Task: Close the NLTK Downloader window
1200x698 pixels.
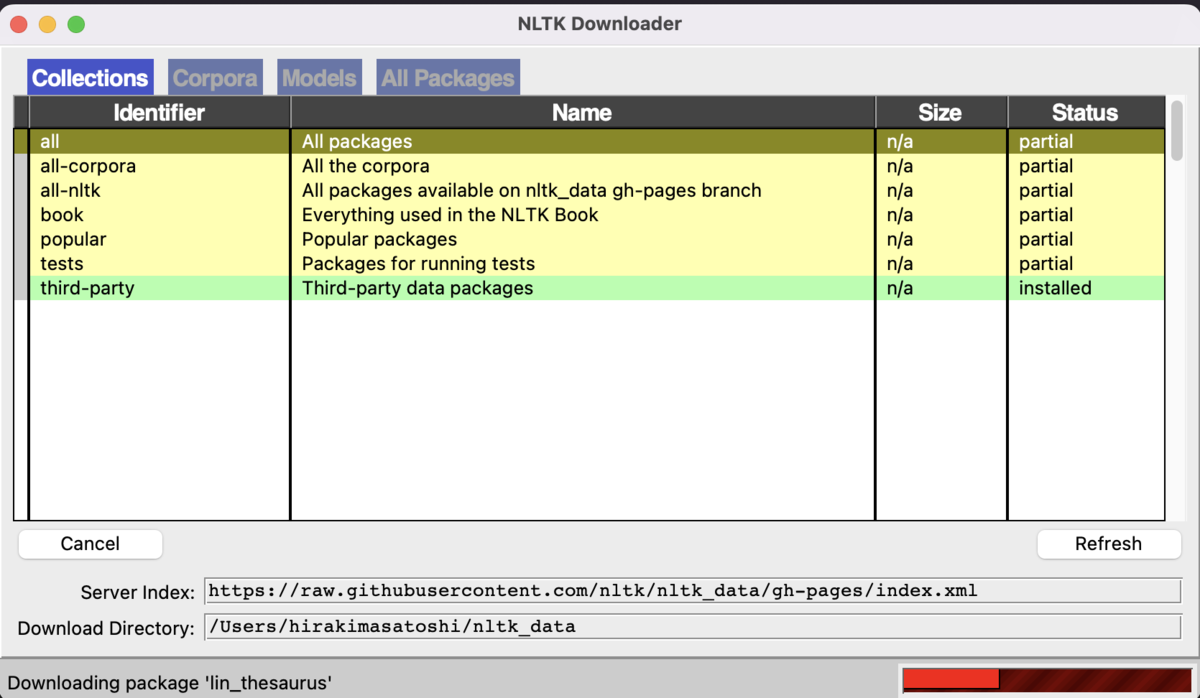Action: click(x=19, y=24)
